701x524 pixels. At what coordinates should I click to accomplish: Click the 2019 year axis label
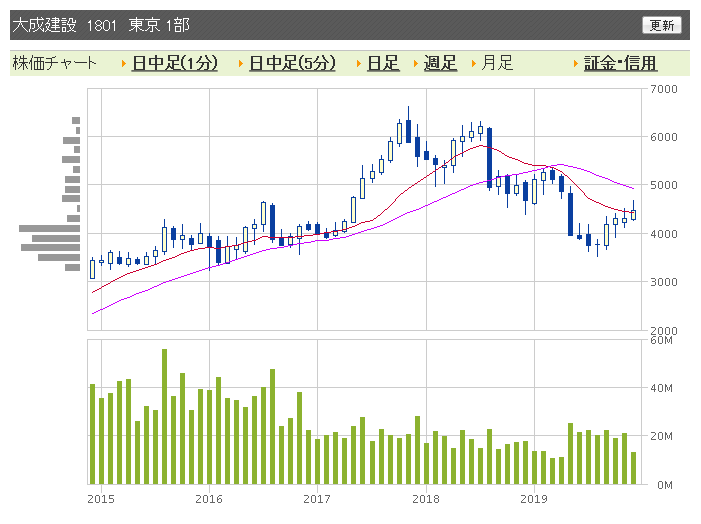pos(534,499)
